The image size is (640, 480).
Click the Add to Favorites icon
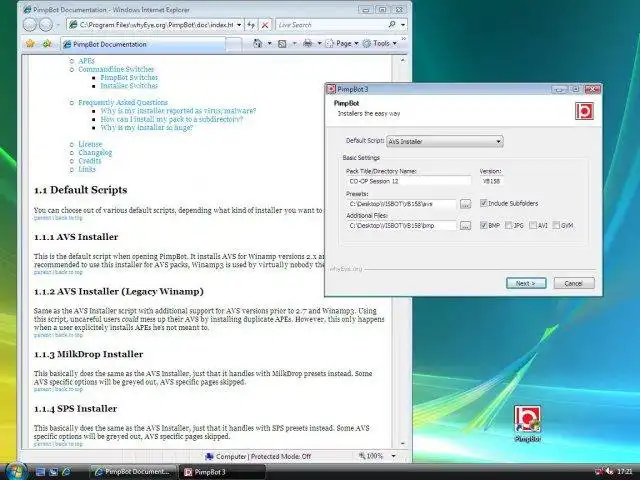[47, 43]
